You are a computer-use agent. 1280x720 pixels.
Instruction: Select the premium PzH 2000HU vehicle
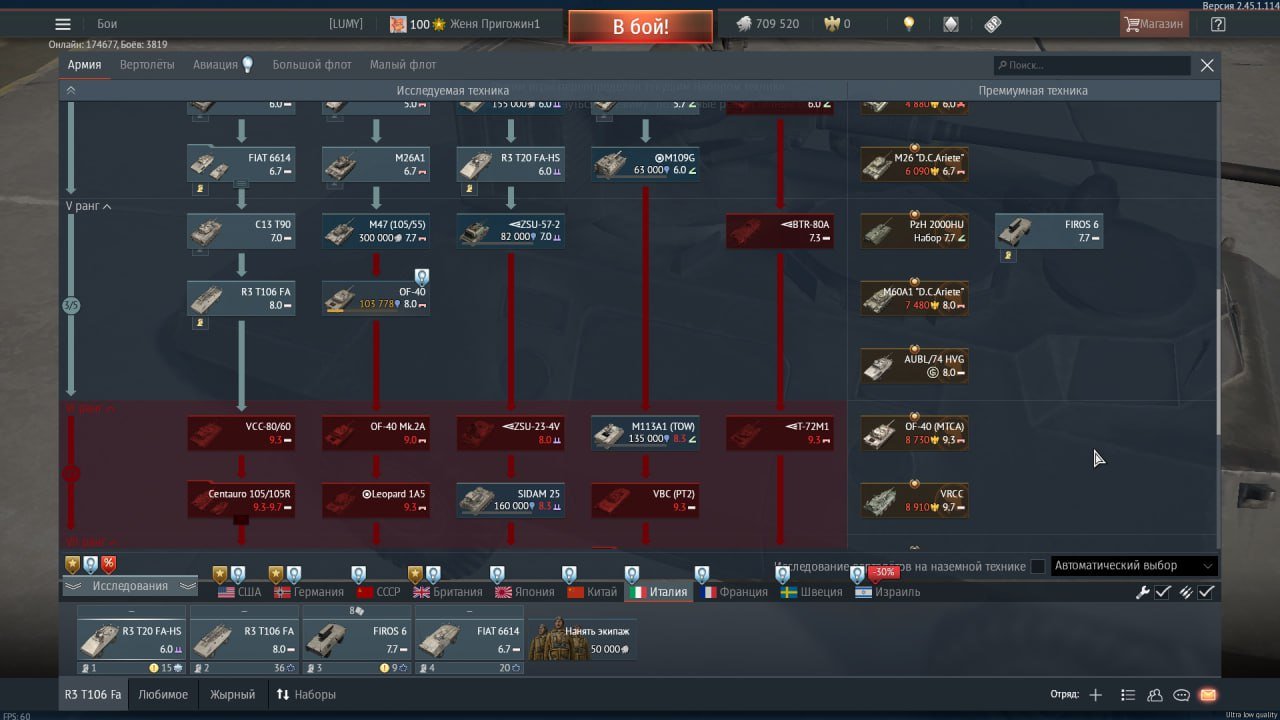(914, 231)
